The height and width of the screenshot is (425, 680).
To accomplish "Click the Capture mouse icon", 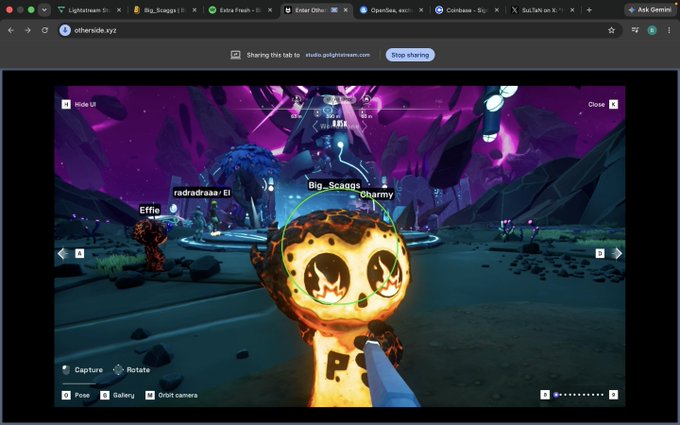I will [66, 370].
